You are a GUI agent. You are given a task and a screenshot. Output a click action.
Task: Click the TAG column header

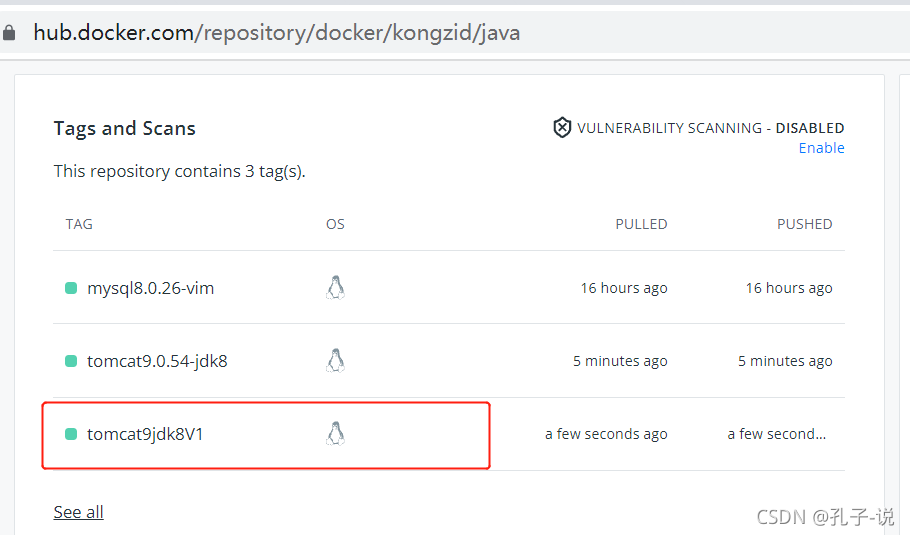tap(79, 224)
